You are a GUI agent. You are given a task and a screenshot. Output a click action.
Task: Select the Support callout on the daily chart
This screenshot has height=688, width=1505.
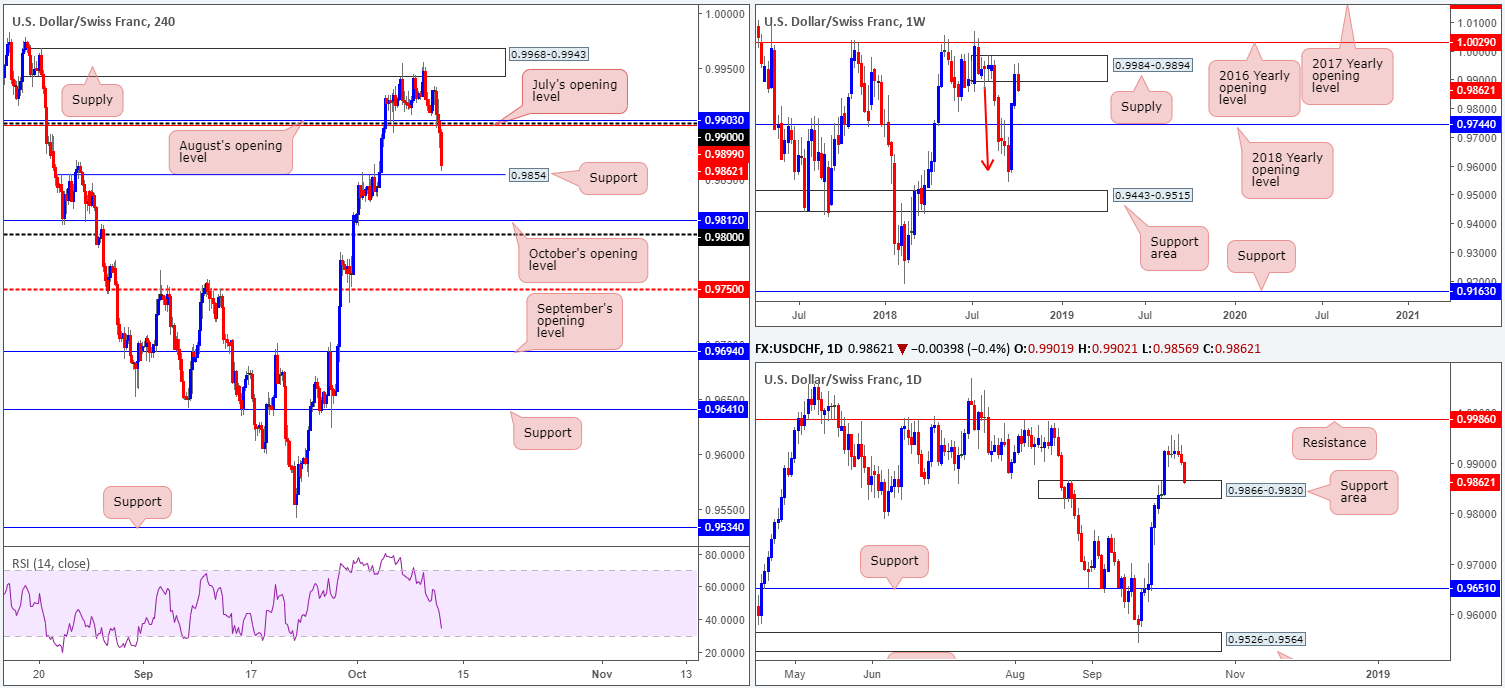(894, 561)
